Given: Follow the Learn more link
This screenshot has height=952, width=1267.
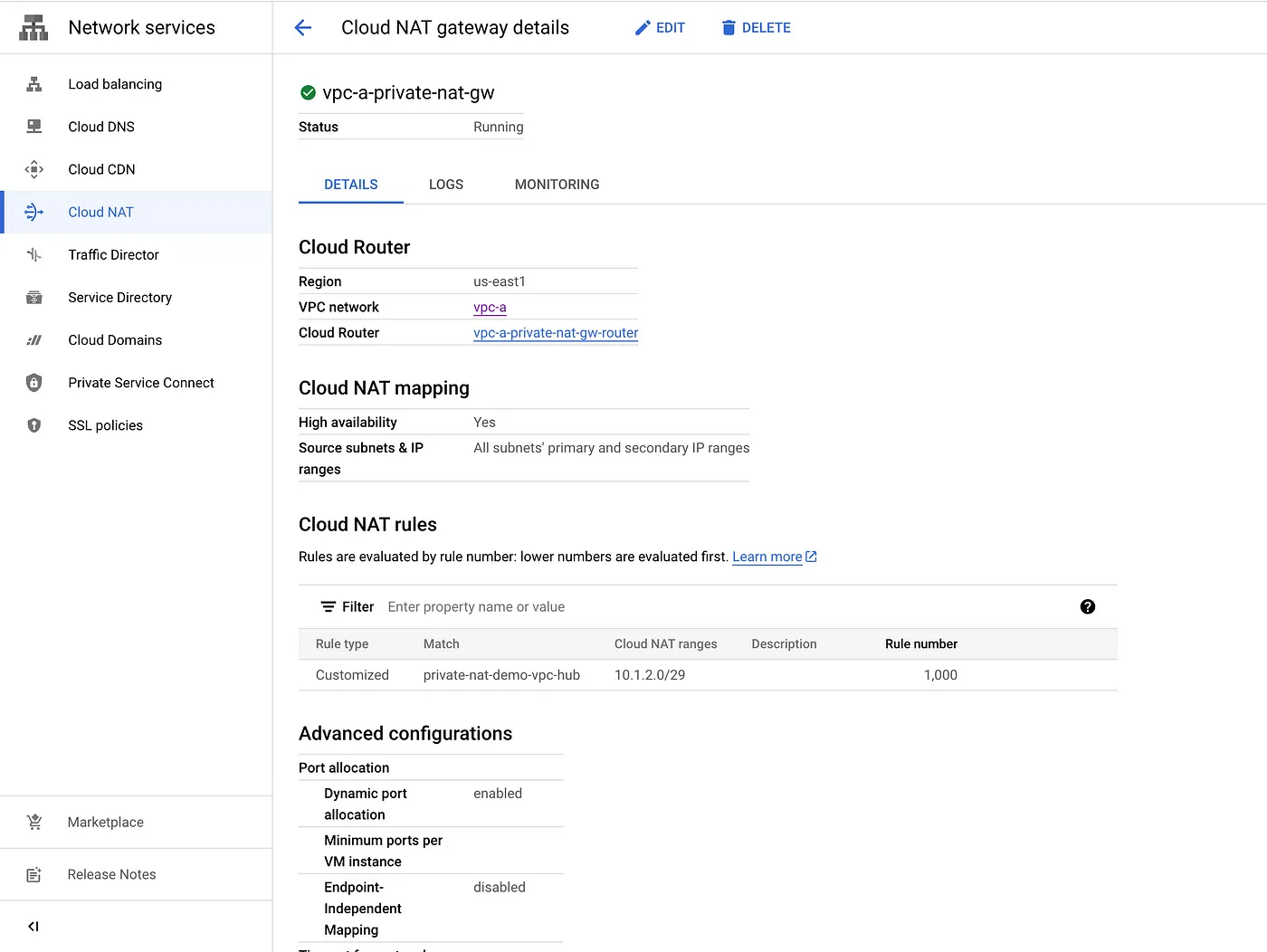Looking at the screenshot, I should click(x=767, y=557).
